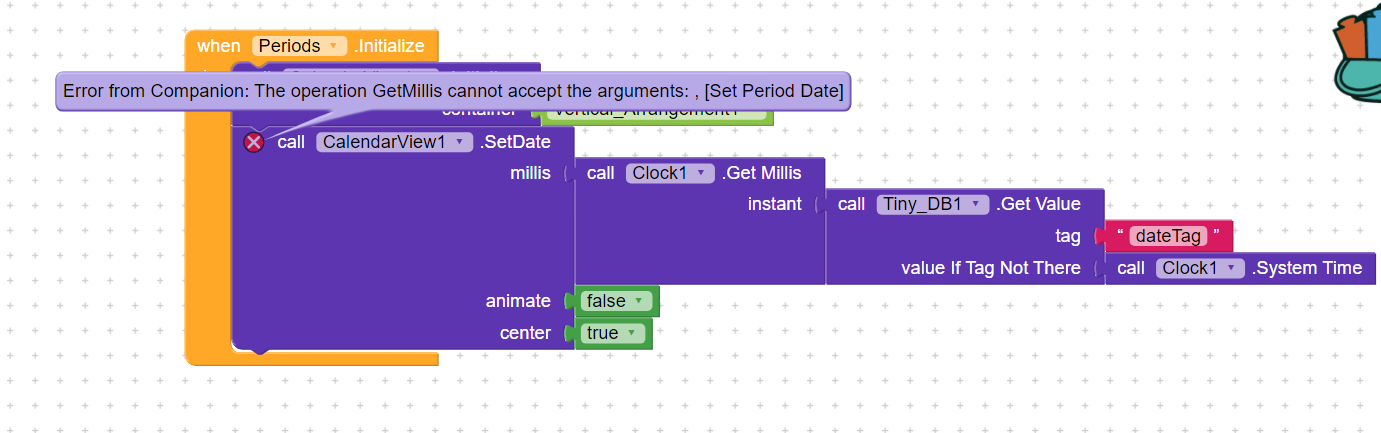1381x433 pixels.
Task: Click the red error icon on SetDate block
Action: coord(254,142)
